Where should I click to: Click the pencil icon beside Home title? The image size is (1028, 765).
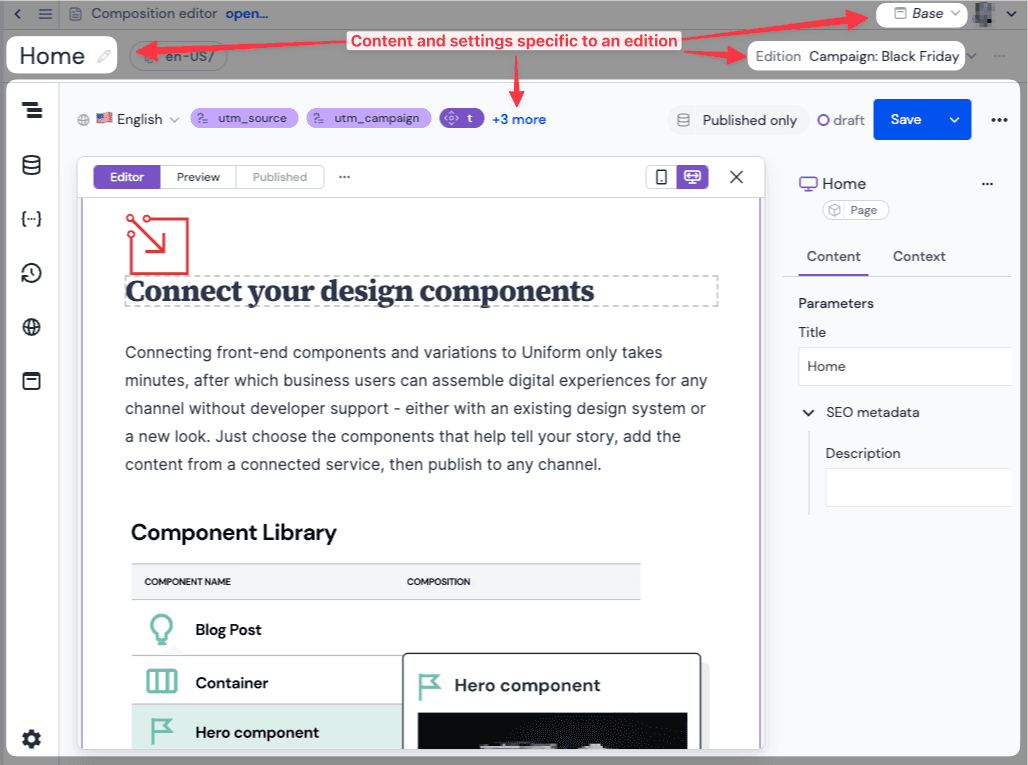tap(104, 56)
